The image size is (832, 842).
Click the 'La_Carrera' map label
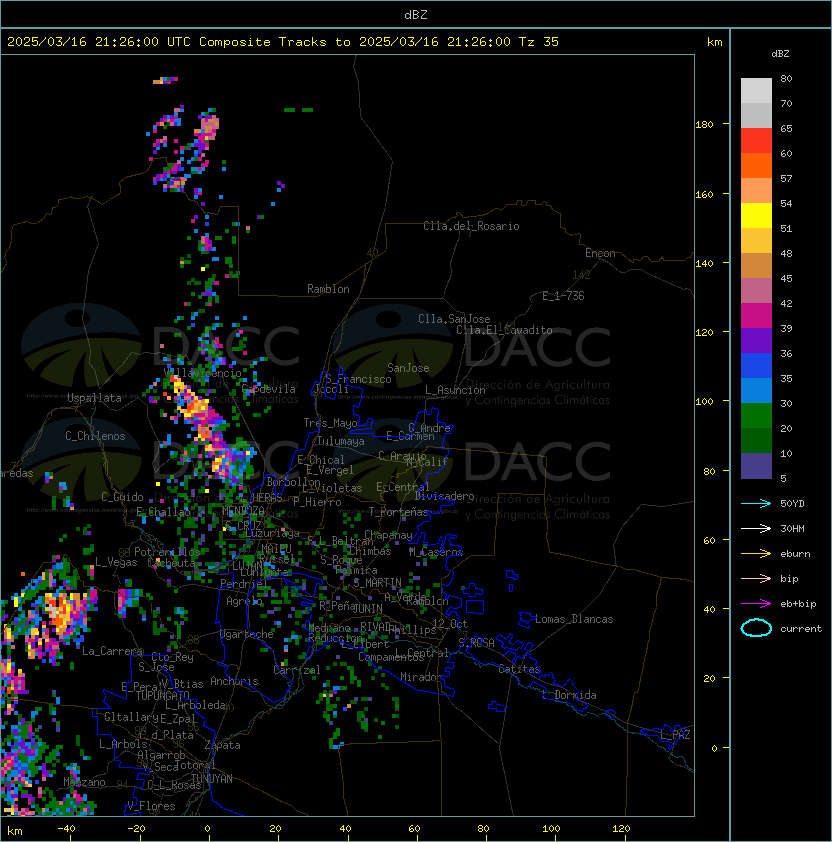tap(112, 651)
